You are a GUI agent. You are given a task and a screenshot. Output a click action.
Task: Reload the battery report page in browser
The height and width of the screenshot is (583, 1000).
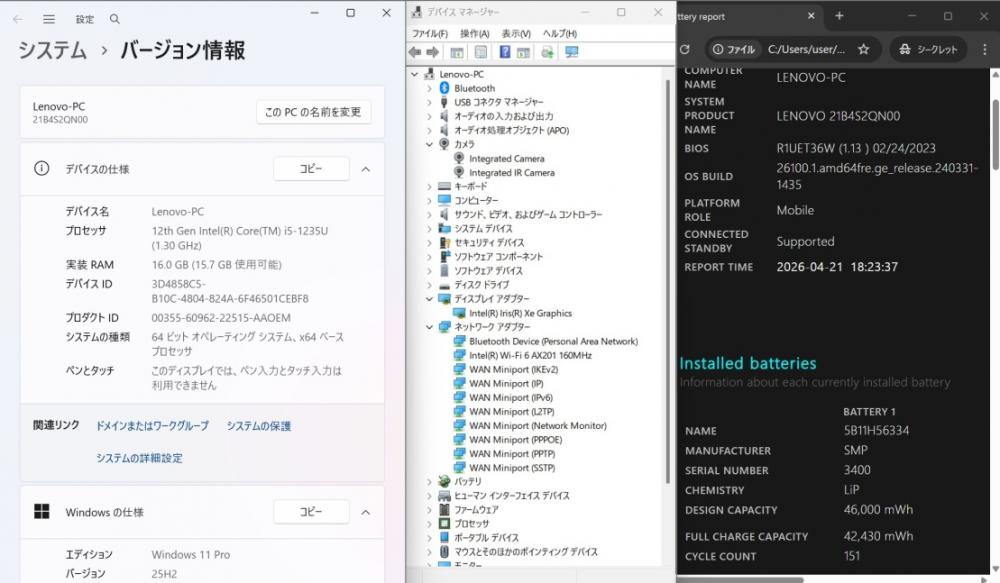[685, 49]
